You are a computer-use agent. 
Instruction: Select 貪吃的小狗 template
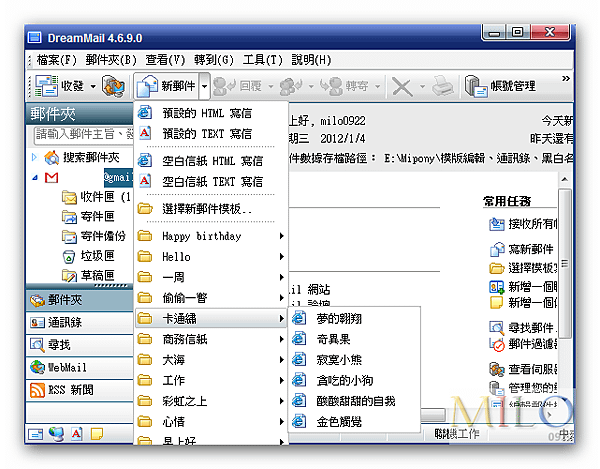tap(354, 380)
